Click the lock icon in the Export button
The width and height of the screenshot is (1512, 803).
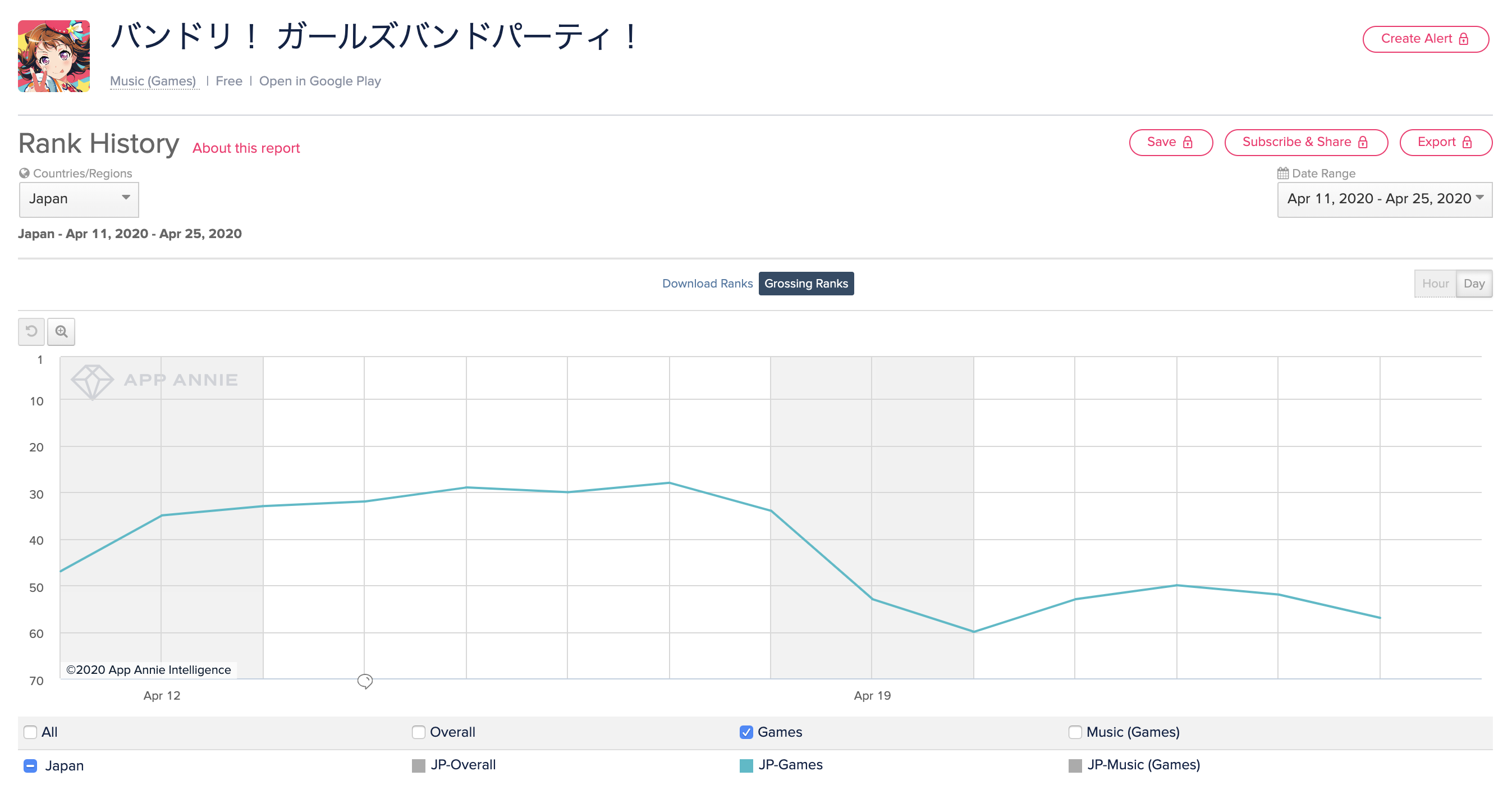pyautogui.click(x=1467, y=142)
